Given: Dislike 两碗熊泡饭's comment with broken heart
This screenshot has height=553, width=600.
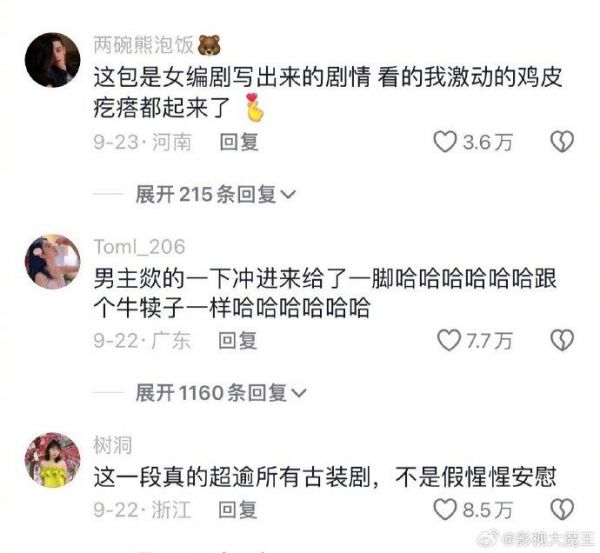Looking at the screenshot, I should [x=562, y=142].
